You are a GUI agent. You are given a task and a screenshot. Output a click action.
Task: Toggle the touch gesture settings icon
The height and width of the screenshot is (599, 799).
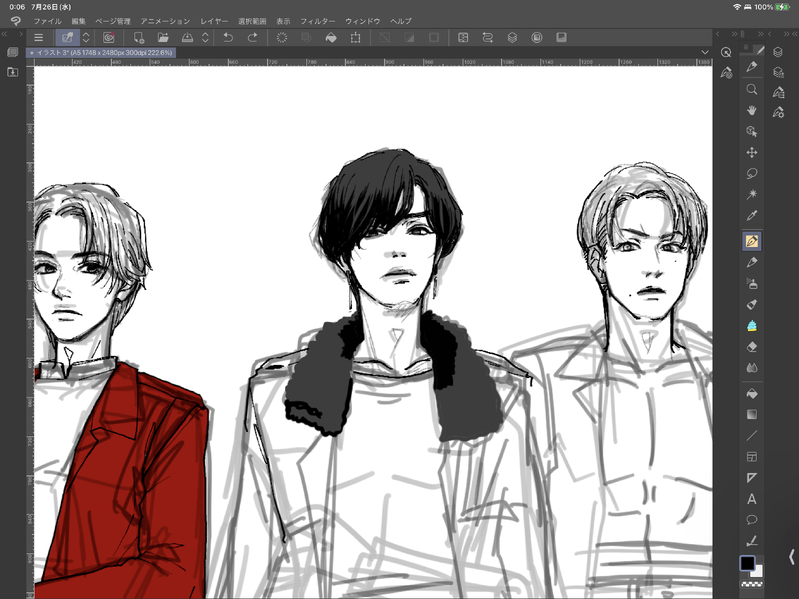coord(67,37)
